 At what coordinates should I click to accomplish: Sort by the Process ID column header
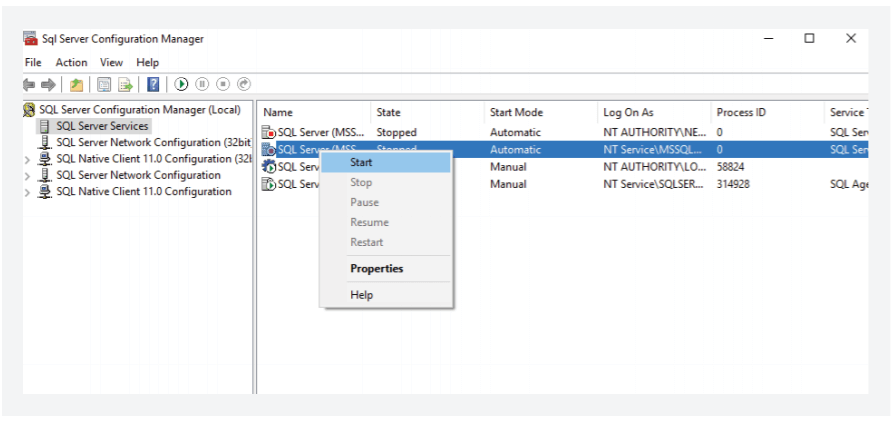tap(768, 112)
